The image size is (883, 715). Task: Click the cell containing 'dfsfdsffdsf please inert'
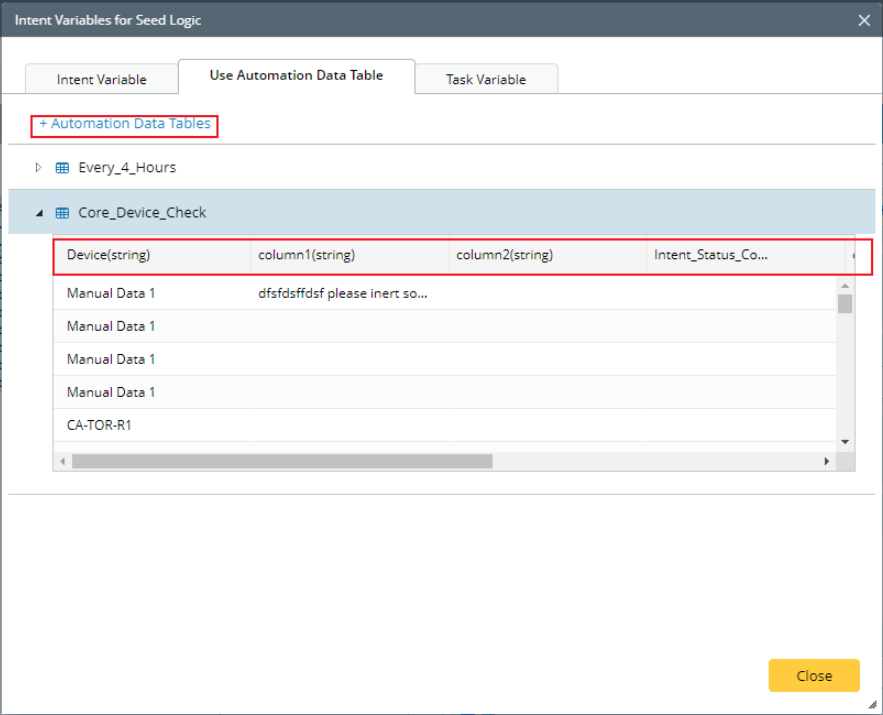(343, 294)
